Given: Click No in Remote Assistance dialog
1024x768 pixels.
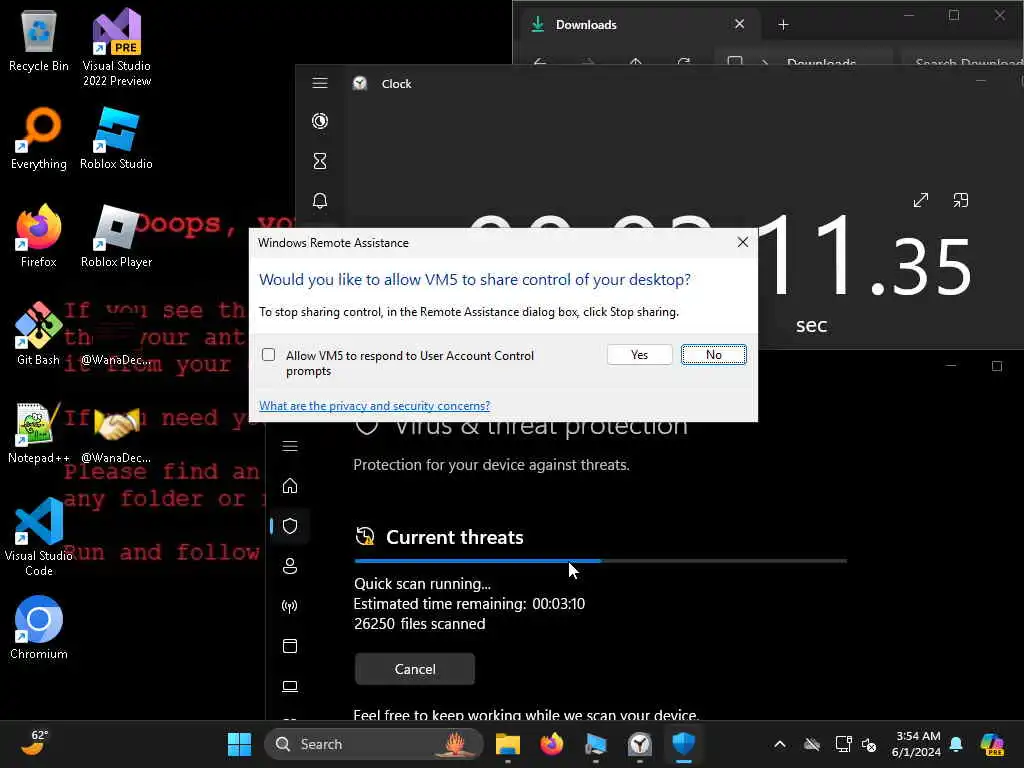Looking at the screenshot, I should pyautogui.click(x=713, y=355).
